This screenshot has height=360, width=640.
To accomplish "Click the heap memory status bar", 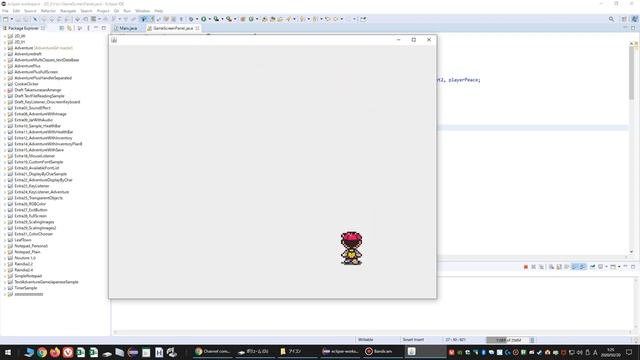I will (507, 340).
